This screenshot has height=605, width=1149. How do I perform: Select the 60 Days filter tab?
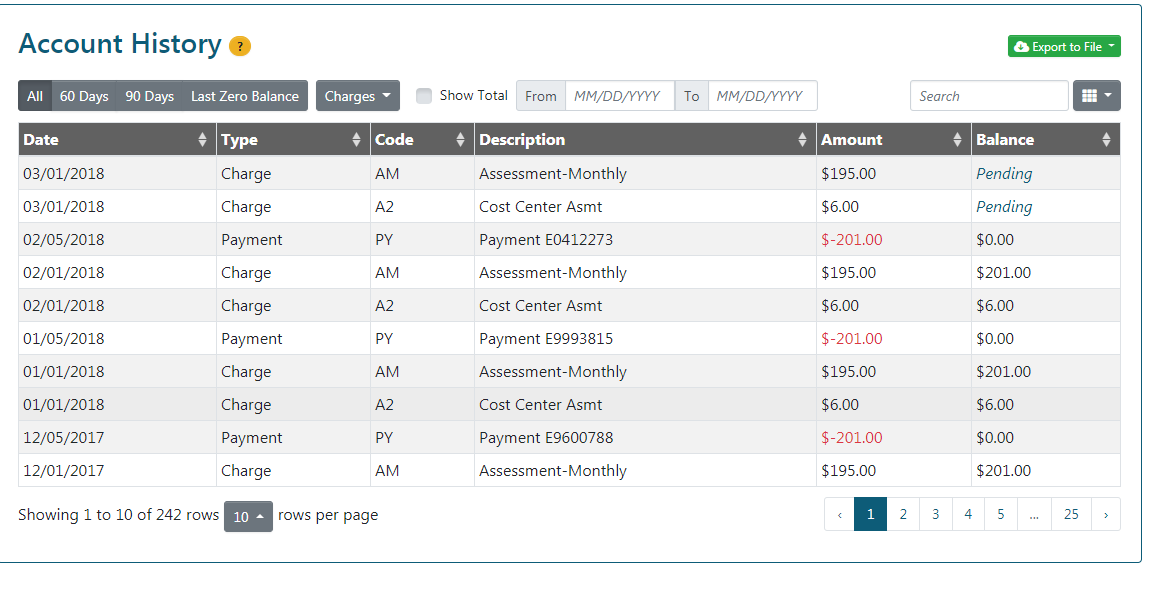click(84, 96)
